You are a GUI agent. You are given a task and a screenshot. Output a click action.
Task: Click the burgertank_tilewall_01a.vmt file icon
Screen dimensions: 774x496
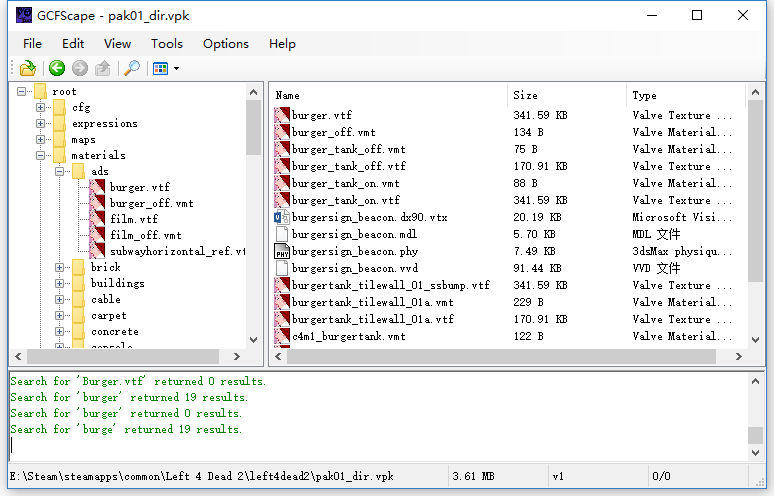(282, 302)
